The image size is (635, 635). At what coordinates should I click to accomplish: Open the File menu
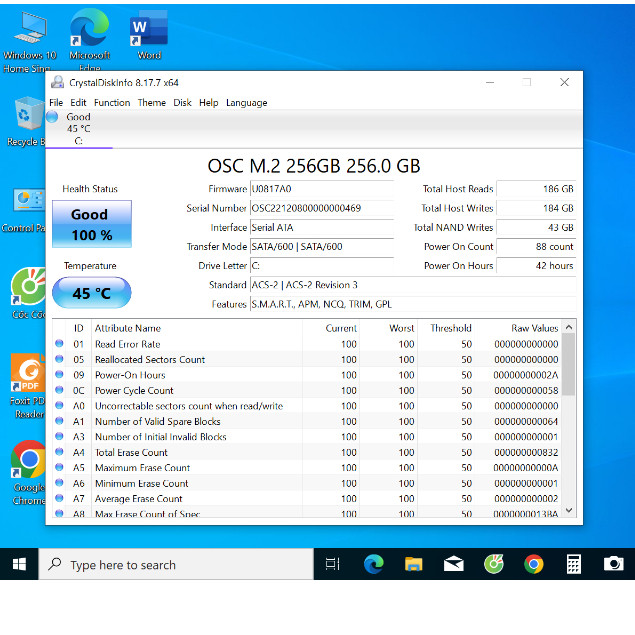click(56, 102)
